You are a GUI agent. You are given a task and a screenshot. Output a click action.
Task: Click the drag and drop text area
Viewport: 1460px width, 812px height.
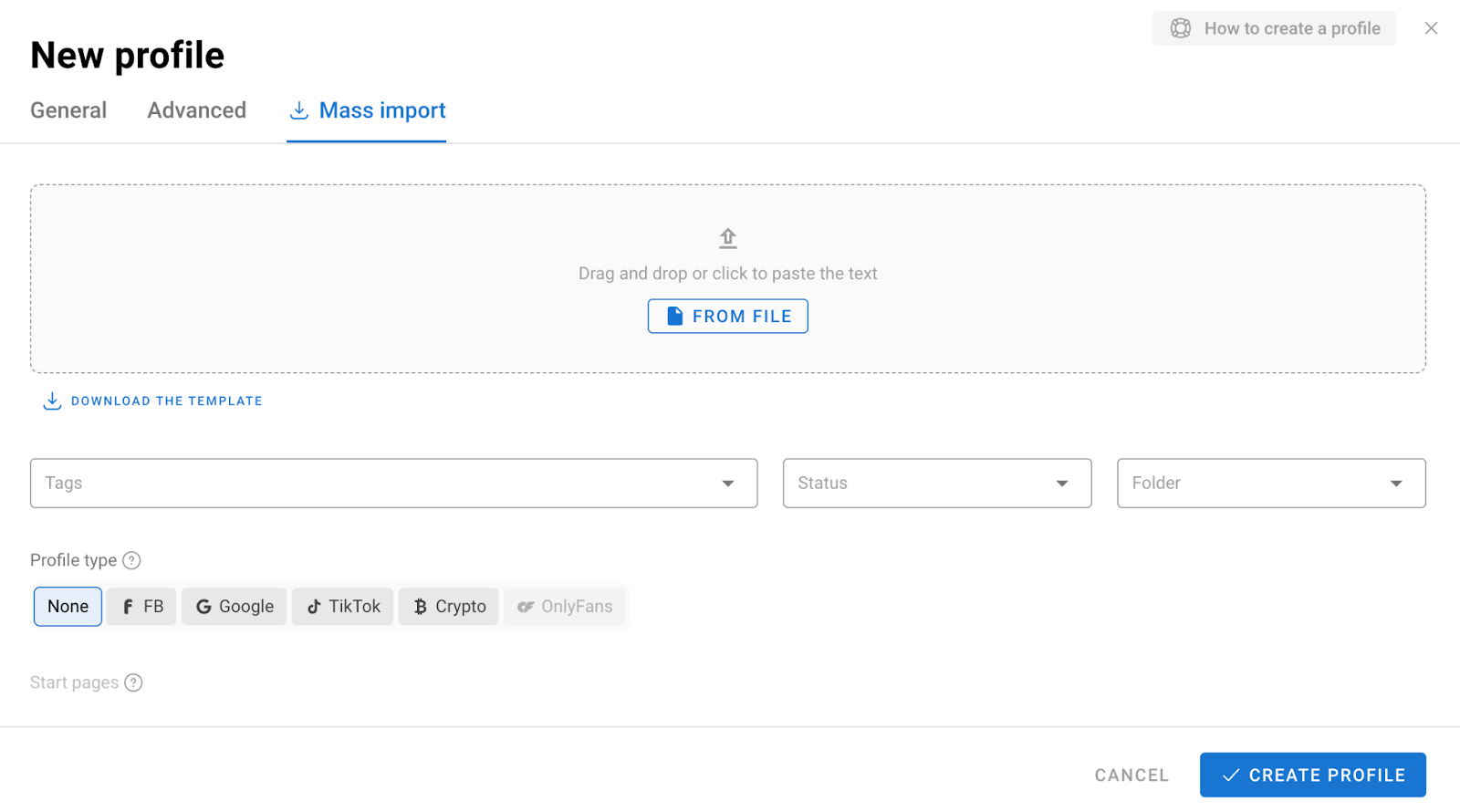(727, 274)
